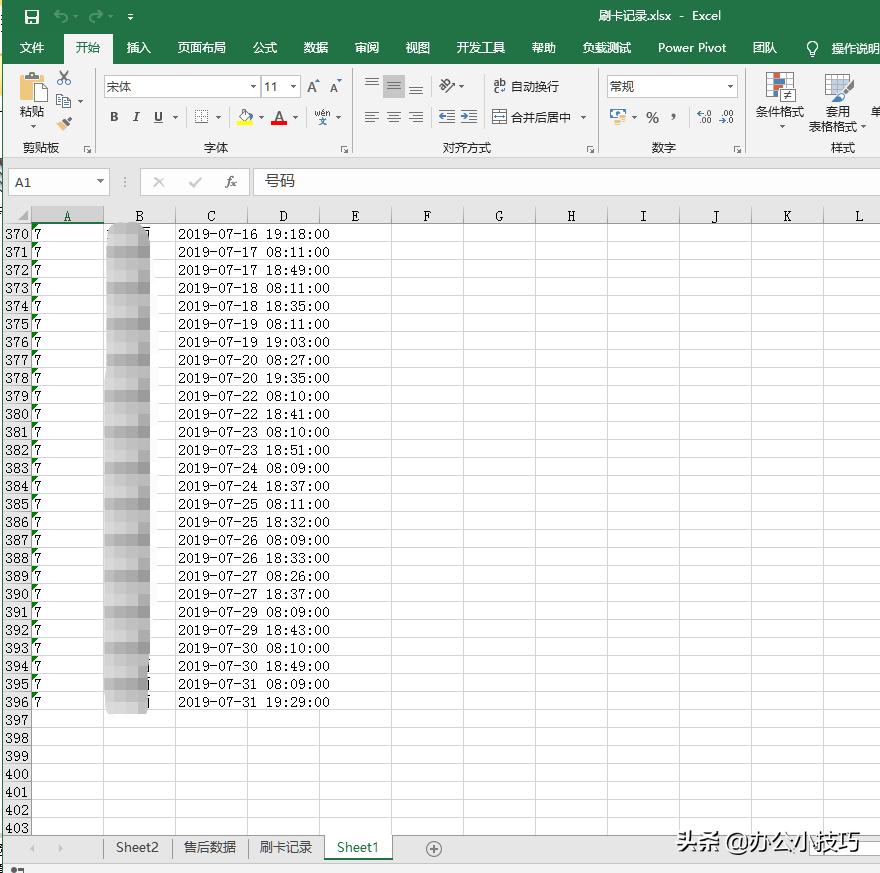Toggle italic formatting

click(136, 117)
